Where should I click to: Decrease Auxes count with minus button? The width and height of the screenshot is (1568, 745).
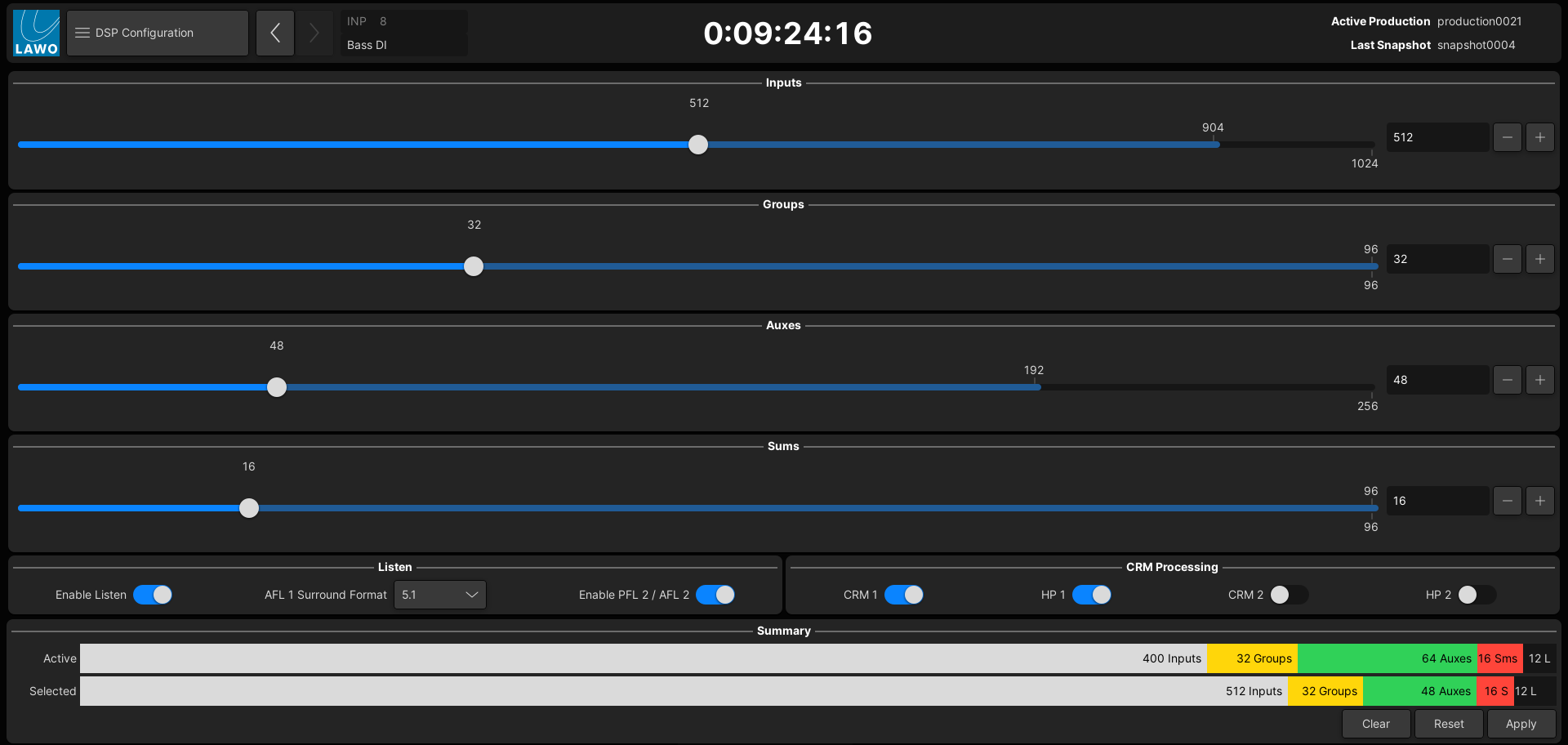1507,380
